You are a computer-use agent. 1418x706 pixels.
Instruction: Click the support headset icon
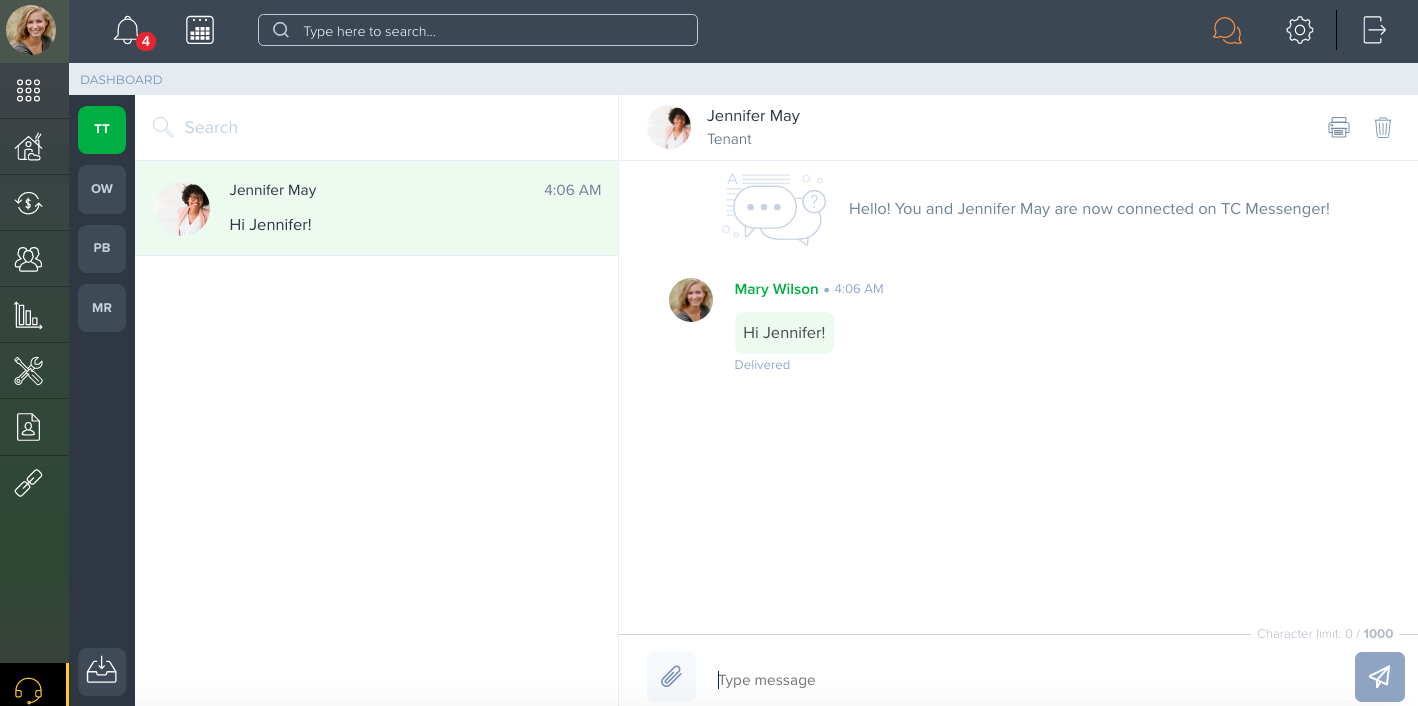click(29, 689)
